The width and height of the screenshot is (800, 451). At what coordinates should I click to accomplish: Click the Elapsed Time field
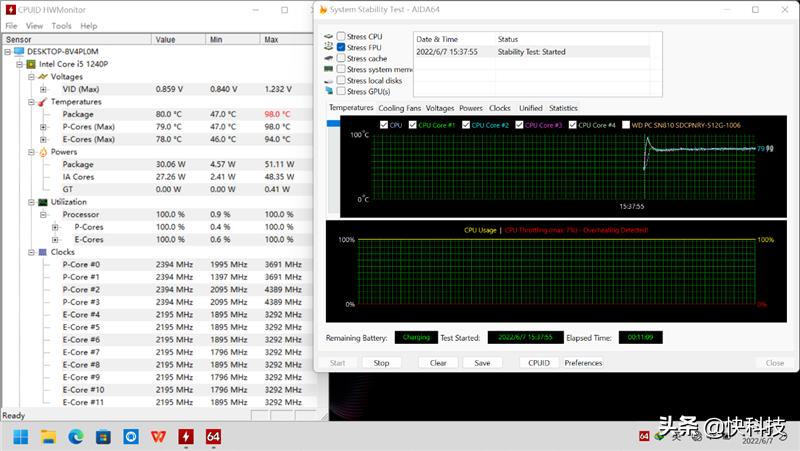(x=640, y=337)
